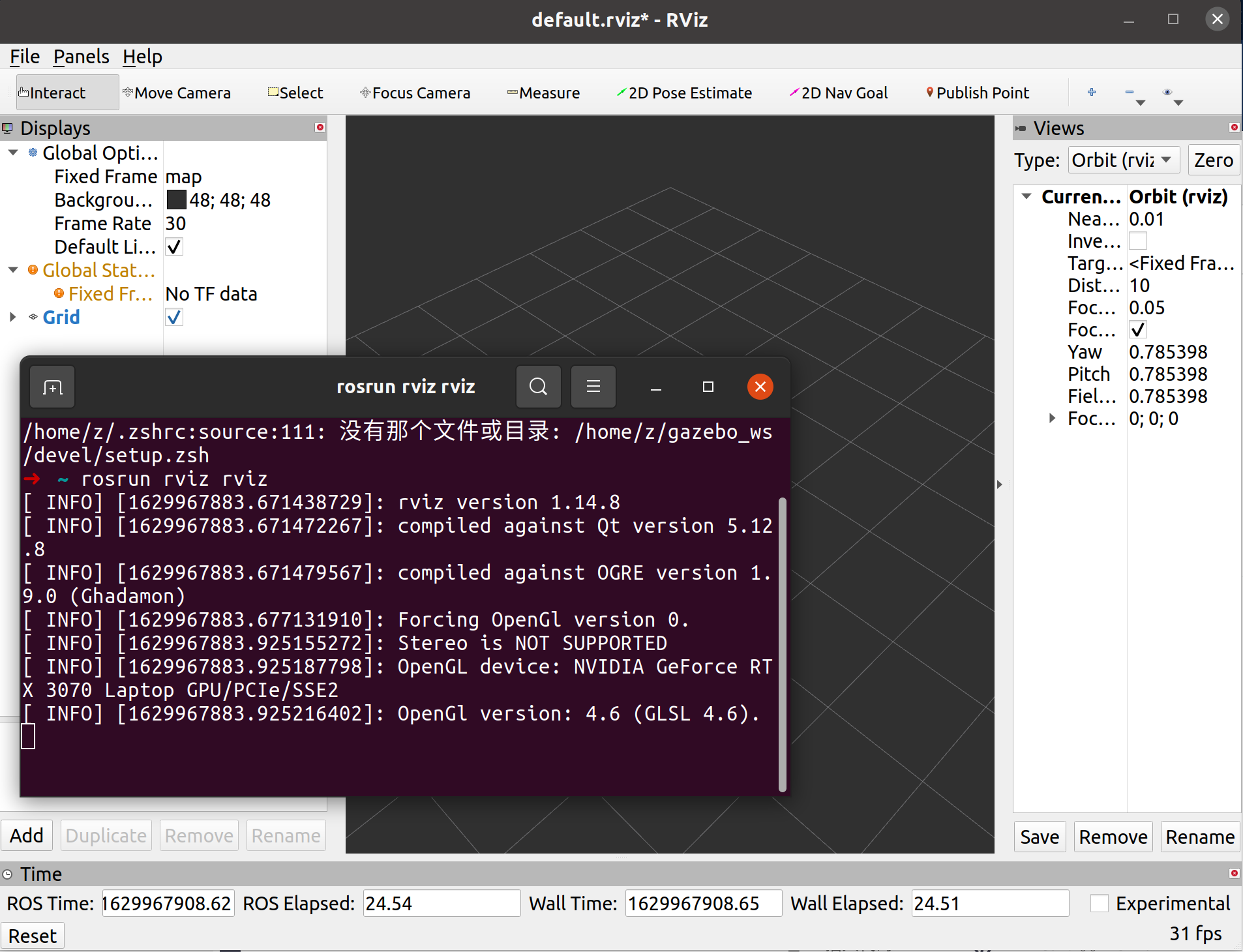The height and width of the screenshot is (952, 1243).
Task: Use the Focus Camera tool
Action: pyautogui.click(x=415, y=92)
